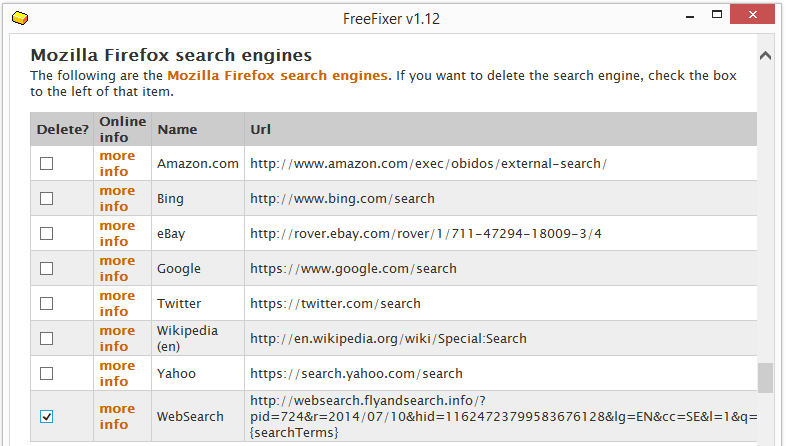Image resolution: width=786 pixels, height=446 pixels.
Task: Open more info link for Google
Action: [117, 269]
